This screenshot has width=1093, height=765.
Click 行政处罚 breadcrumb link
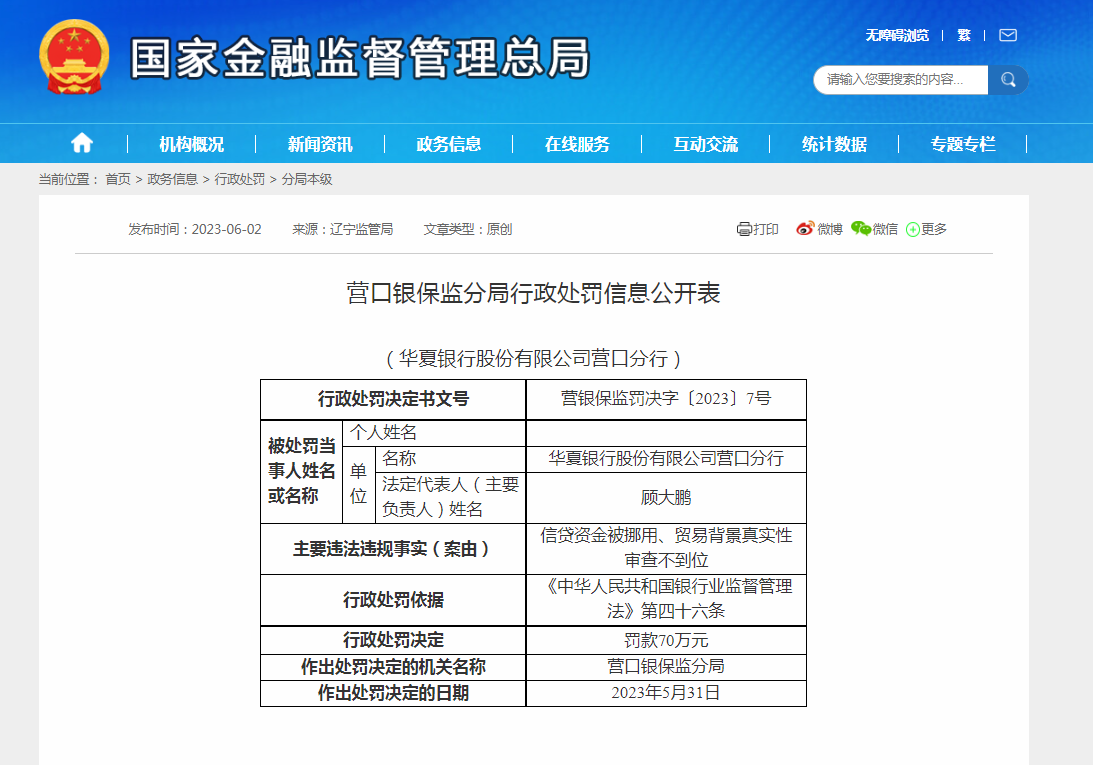tap(240, 179)
